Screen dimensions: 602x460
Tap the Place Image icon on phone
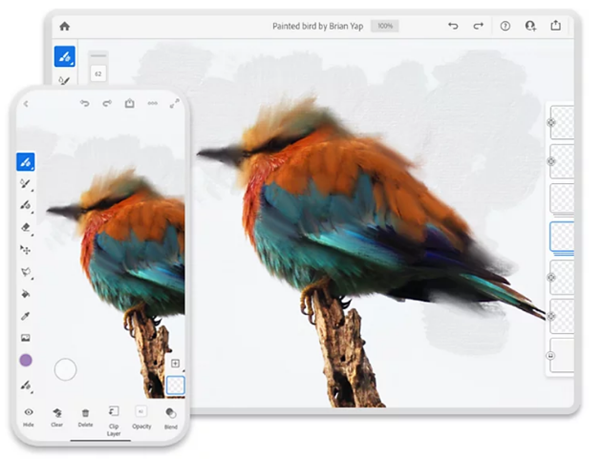25,338
